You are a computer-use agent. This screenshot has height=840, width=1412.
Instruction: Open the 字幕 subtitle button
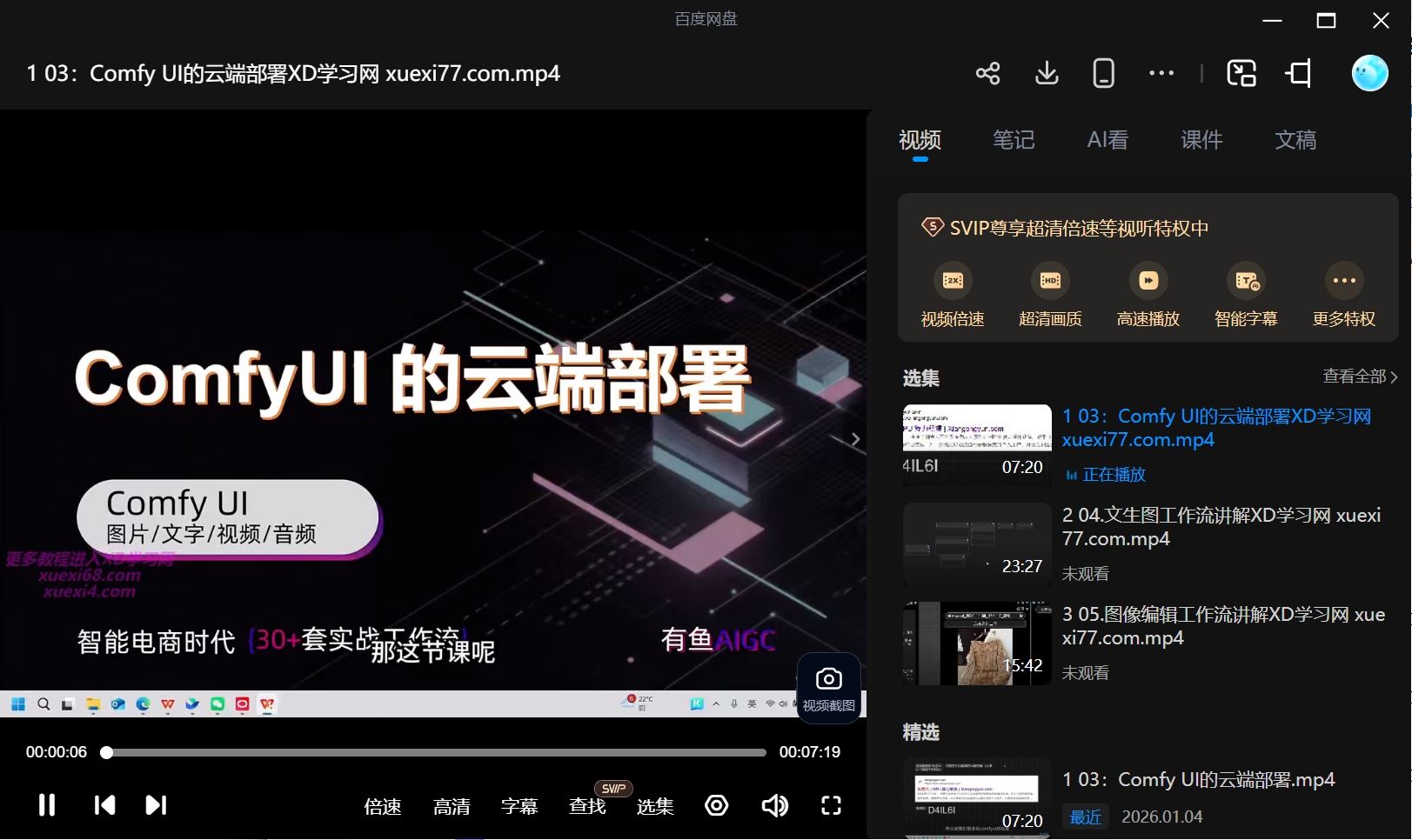519,806
